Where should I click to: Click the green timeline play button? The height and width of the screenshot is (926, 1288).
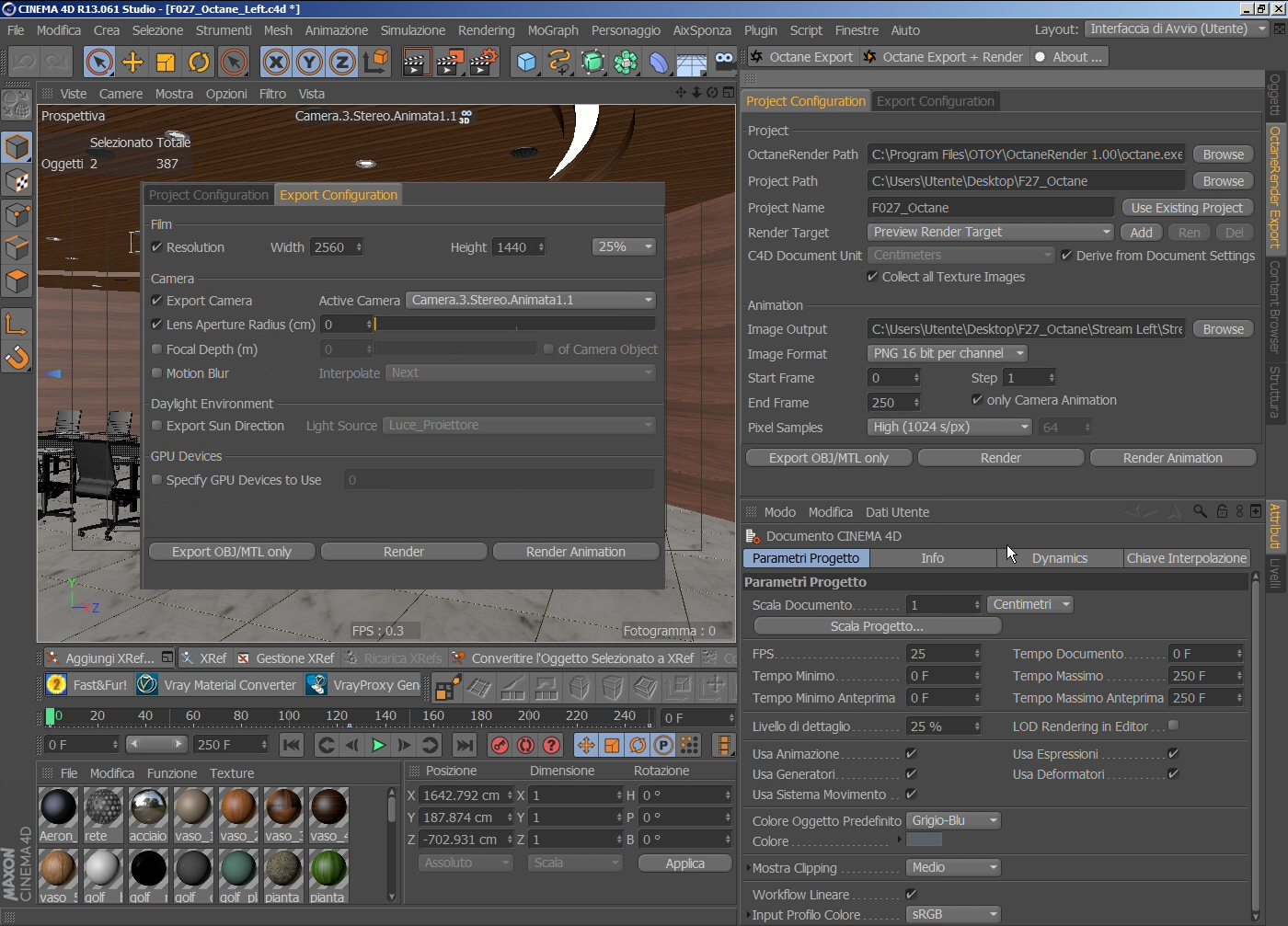pyautogui.click(x=378, y=745)
